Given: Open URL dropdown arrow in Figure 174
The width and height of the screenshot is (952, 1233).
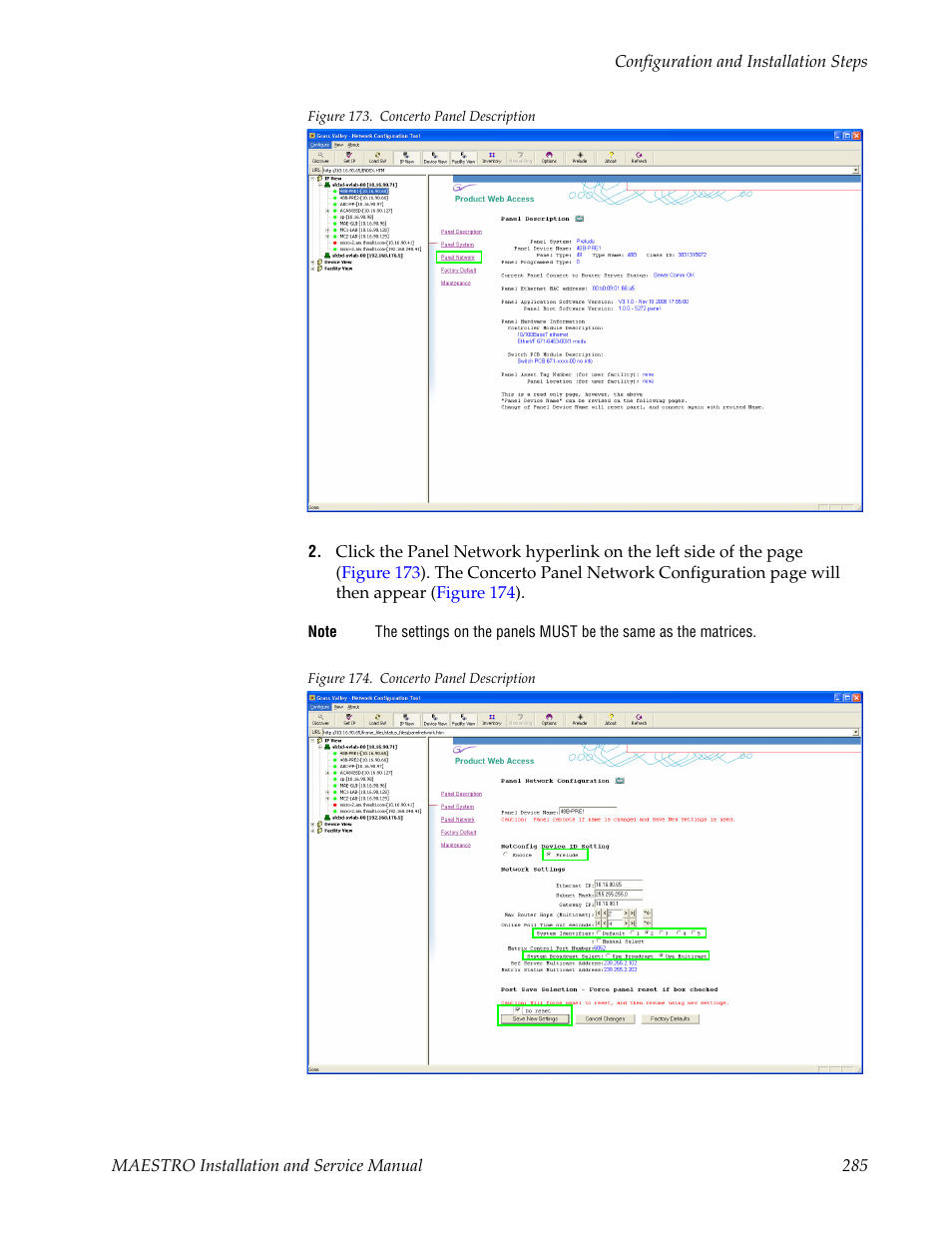Looking at the screenshot, I should [856, 732].
